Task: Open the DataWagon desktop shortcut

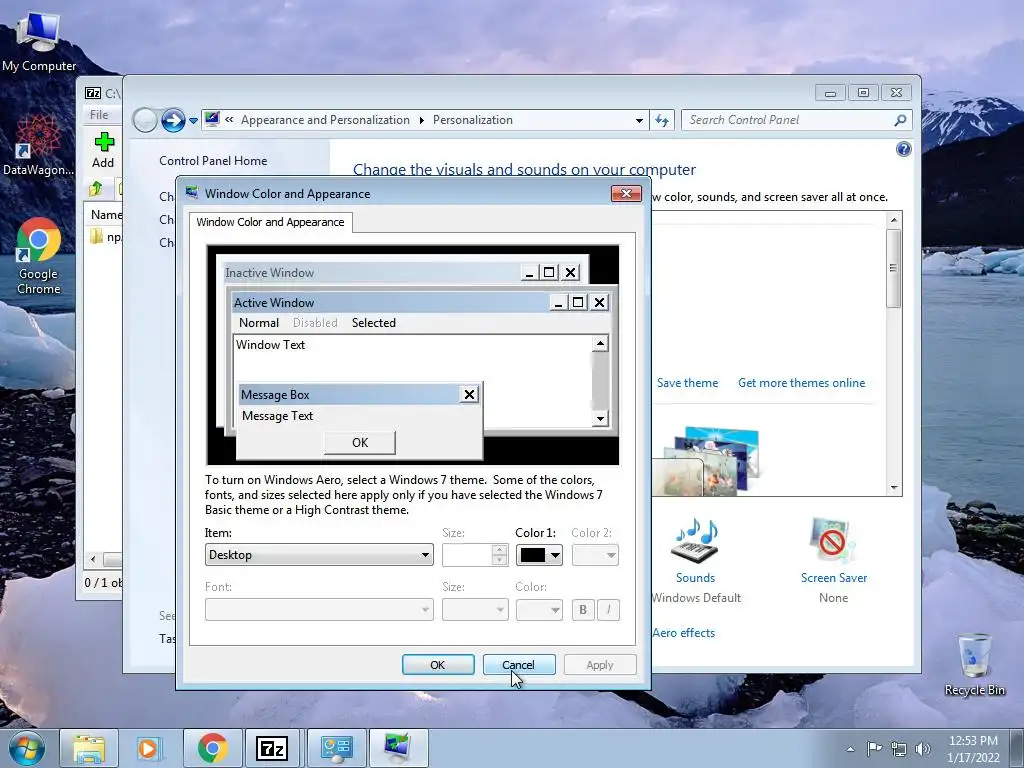Action: (x=38, y=145)
